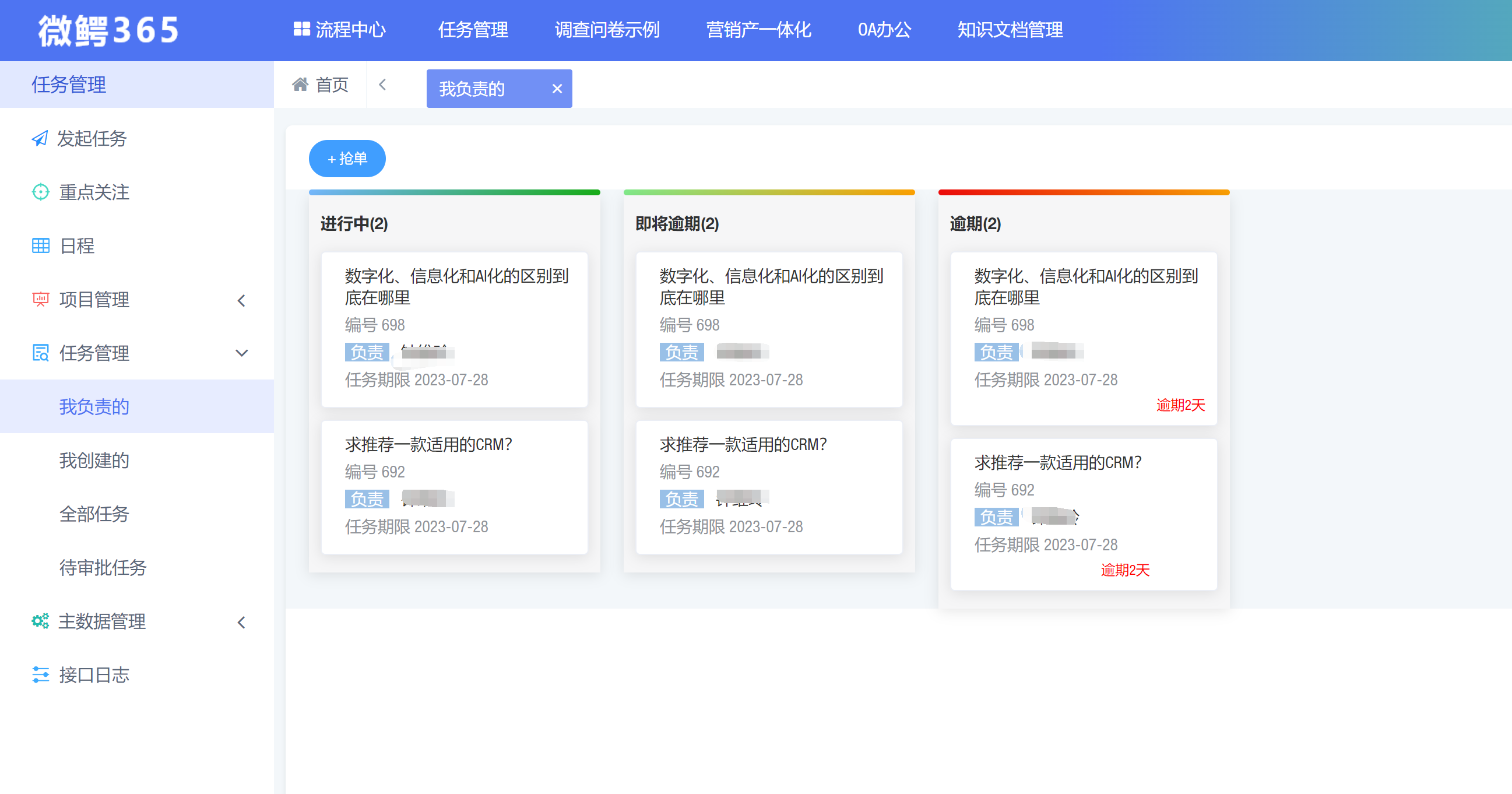Close the 我负责的 tab
Viewport: 1512px width, 794px height.
(557, 89)
